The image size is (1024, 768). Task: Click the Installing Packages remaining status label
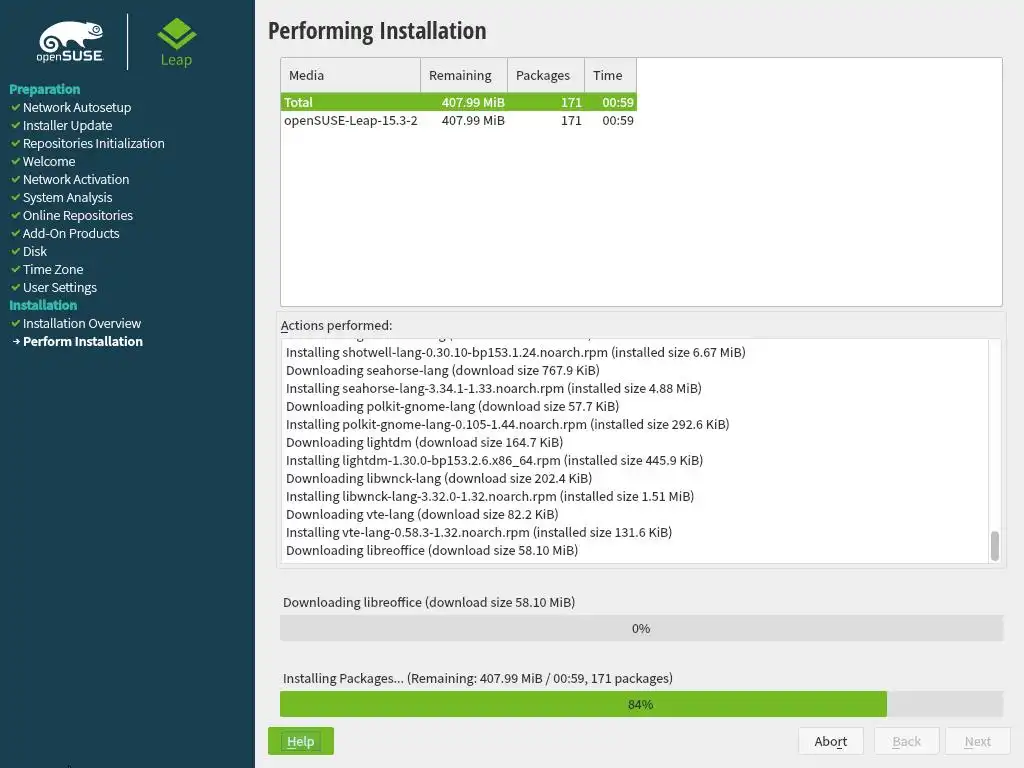pos(477,679)
